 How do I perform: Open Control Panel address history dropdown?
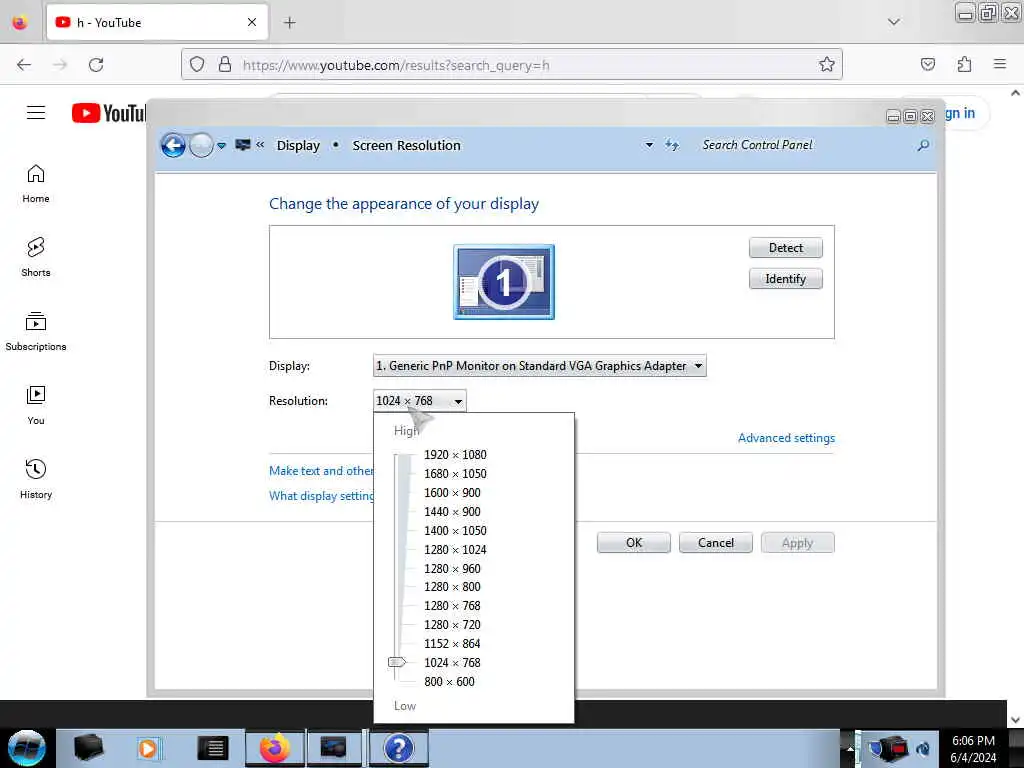tap(649, 145)
